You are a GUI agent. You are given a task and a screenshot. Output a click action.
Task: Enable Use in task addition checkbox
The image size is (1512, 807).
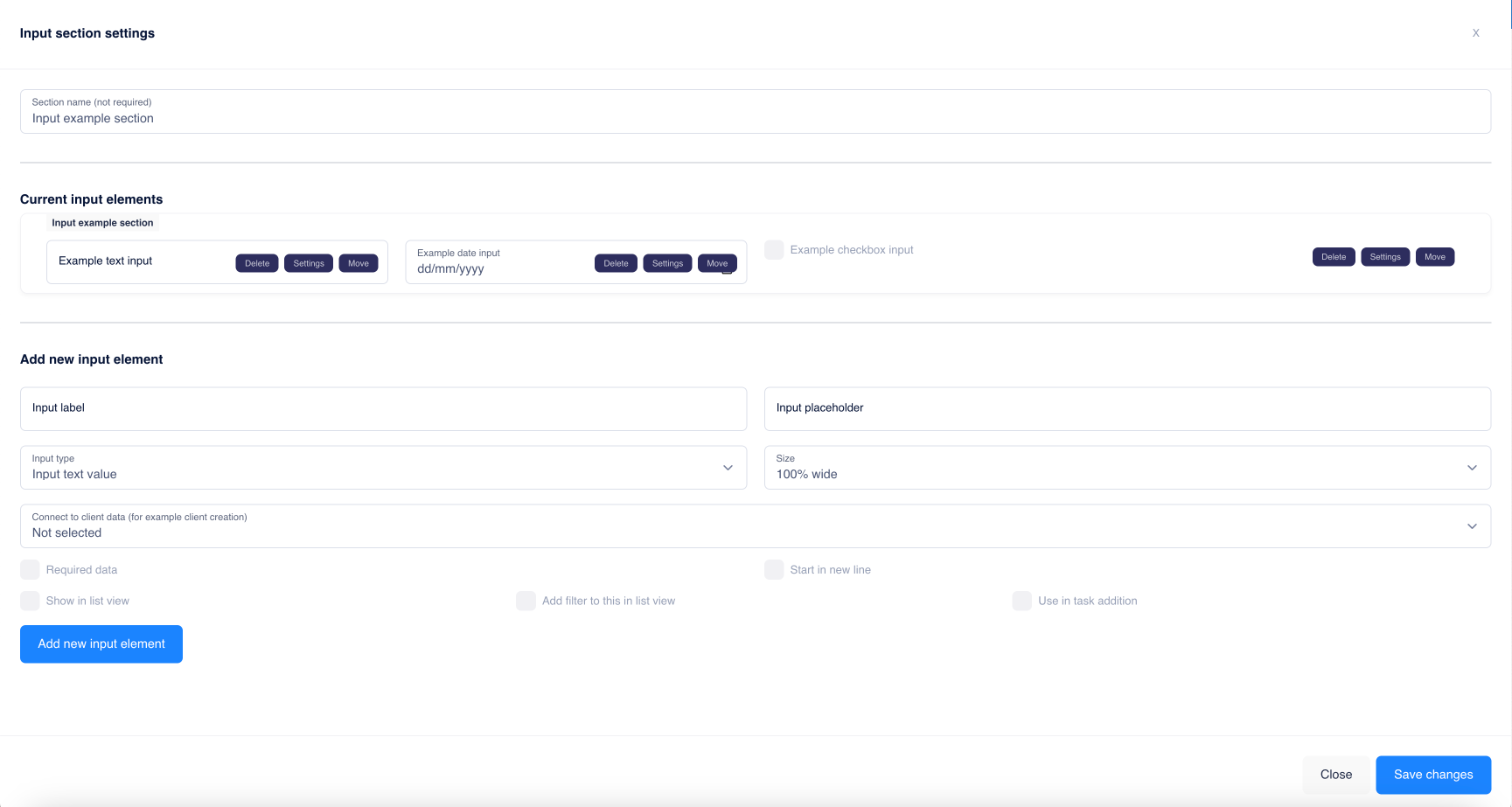[x=1021, y=601]
